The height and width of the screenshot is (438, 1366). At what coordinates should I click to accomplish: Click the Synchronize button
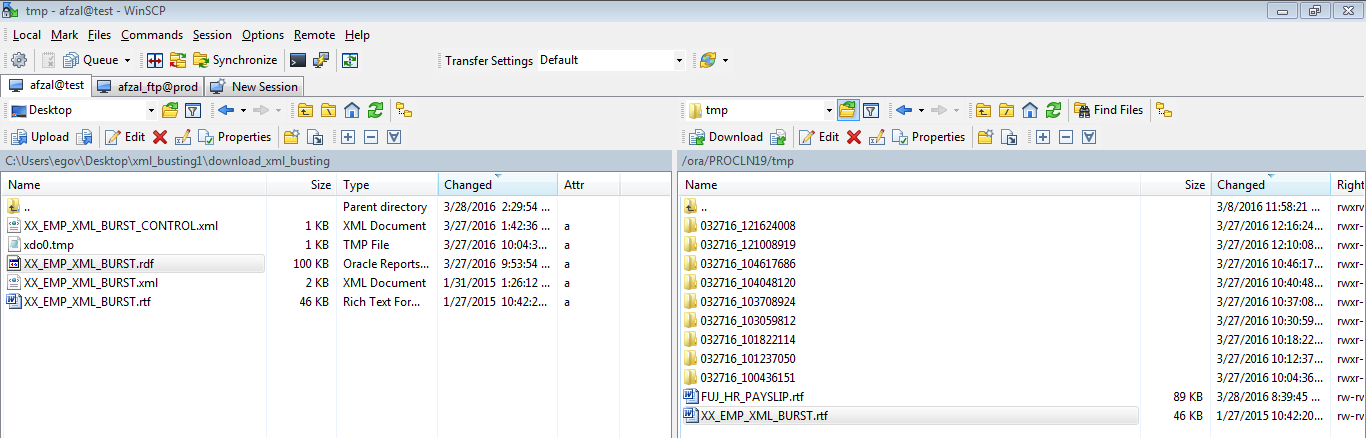(235, 60)
